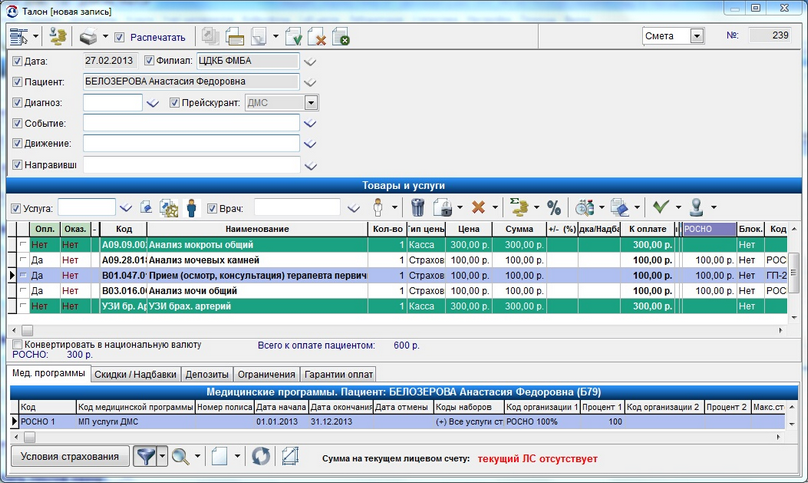808x483 pixels.
Task: Click the orange X delete icon
Action: [x=478, y=208]
